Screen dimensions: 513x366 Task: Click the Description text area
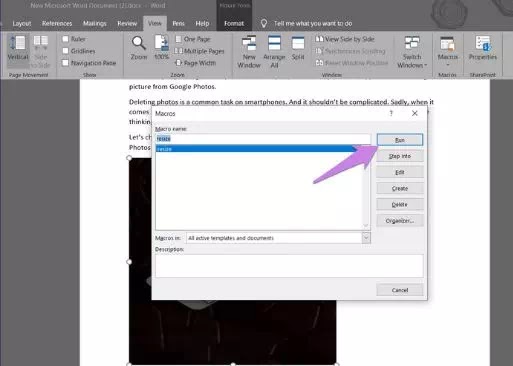pyautogui.click(x=289, y=266)
